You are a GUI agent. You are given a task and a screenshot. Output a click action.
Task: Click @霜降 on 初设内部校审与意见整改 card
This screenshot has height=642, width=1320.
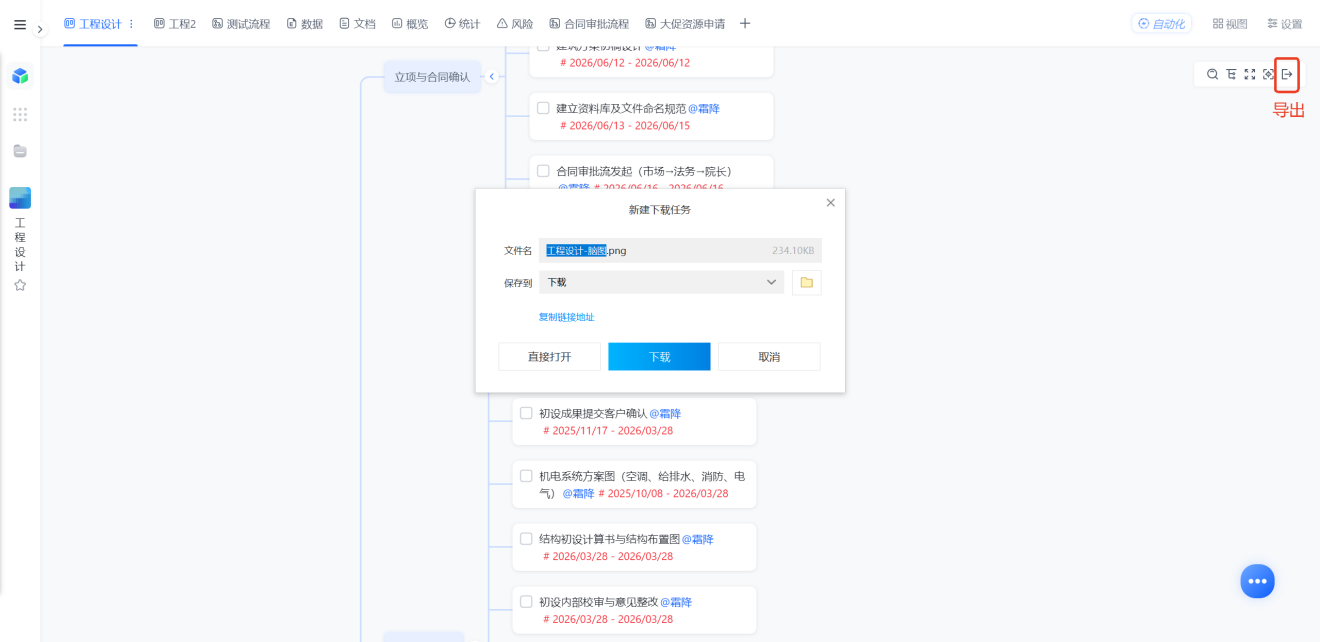tap(676, 602)
